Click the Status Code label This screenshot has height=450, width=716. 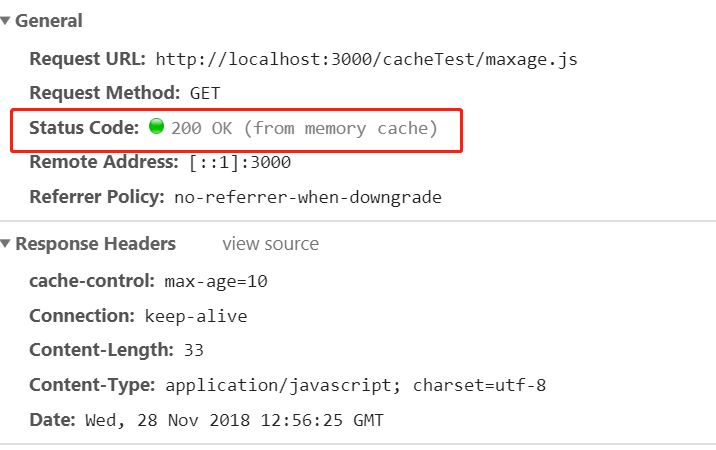(x=84, y=127)
